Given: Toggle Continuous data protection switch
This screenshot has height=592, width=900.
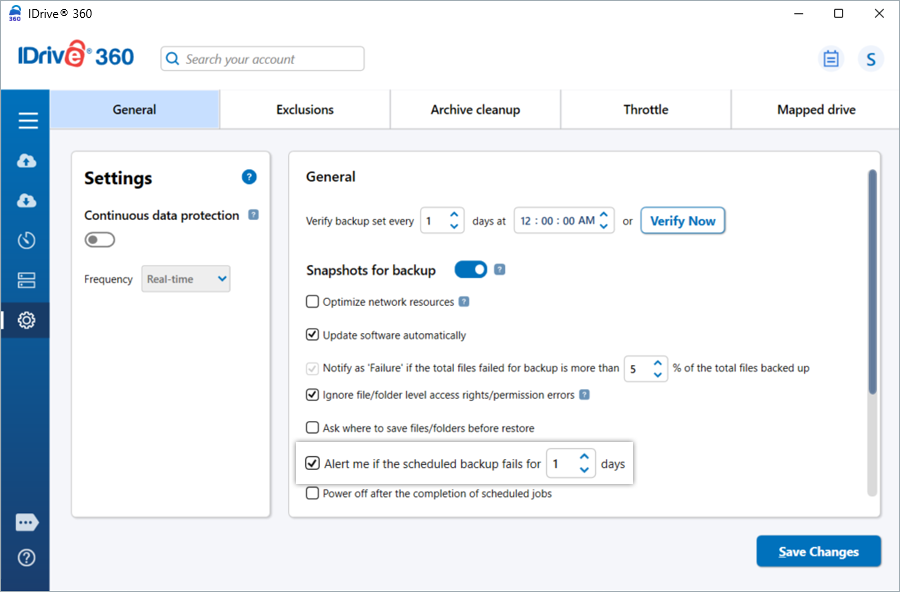Looking at the screenshot, I should point(100,240).
